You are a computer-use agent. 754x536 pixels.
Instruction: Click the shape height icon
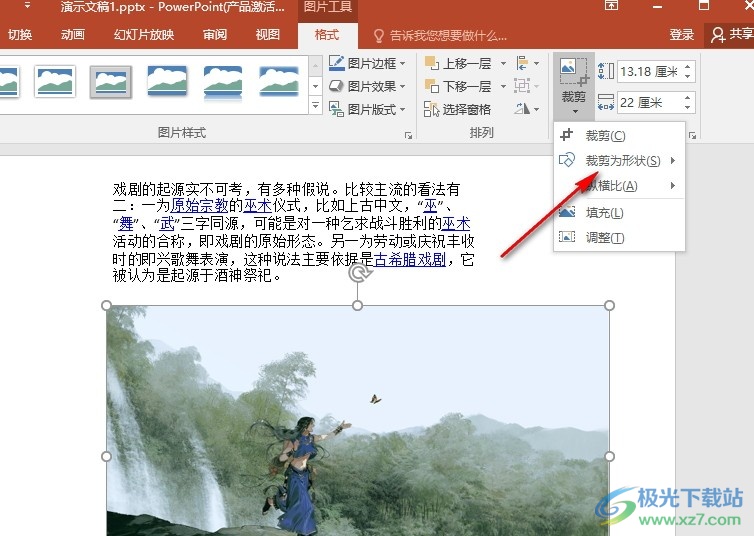pyautogui.click(x=605, y=71)
